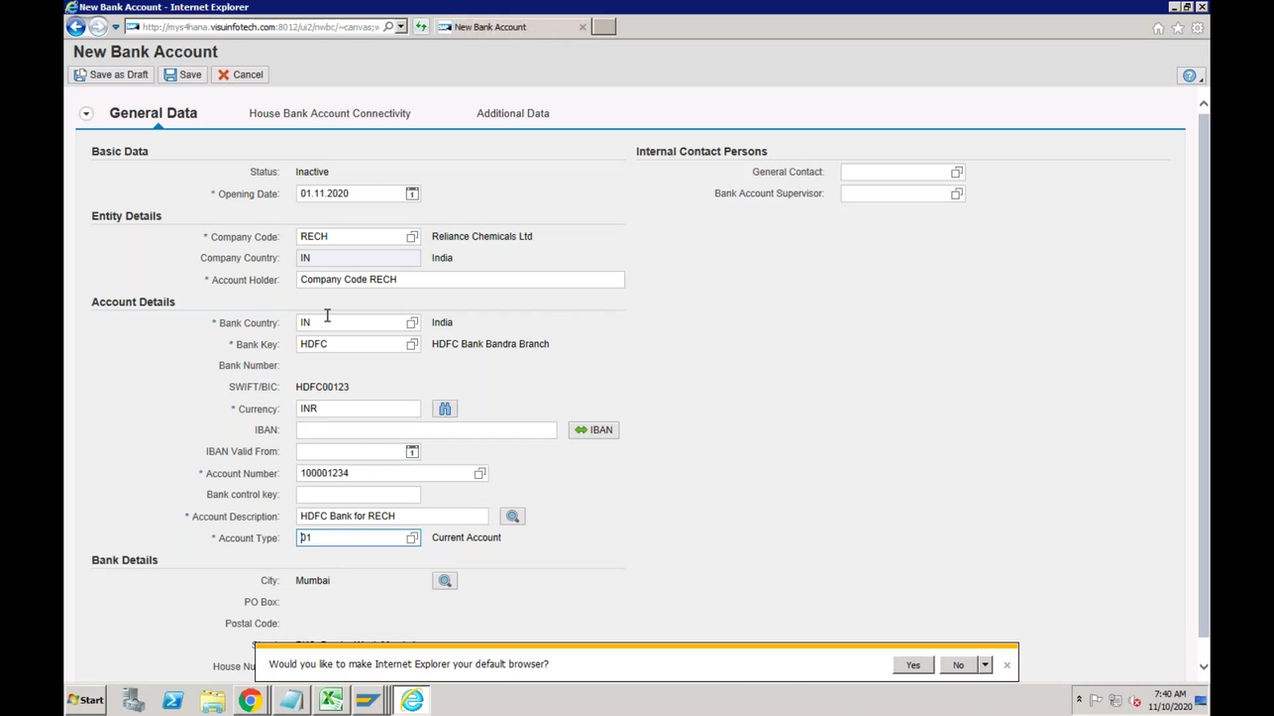The image size is (1274, 716).
Task: Switch to the Additional Data tab
Action: 512,113
